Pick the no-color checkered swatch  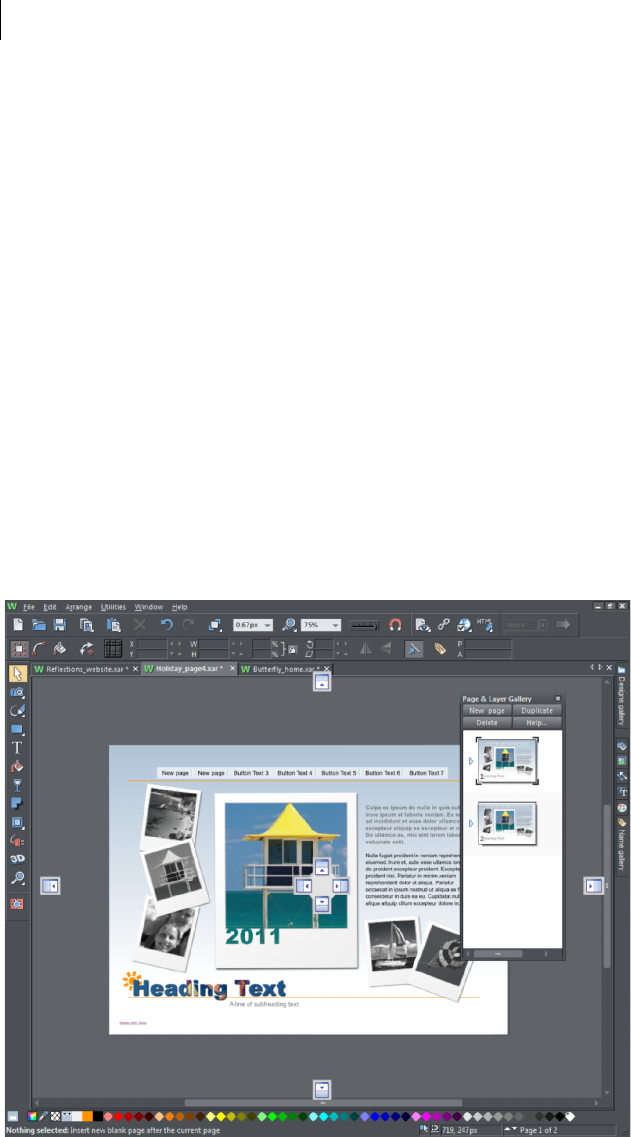pyautogui.click(x=55, y=1116)
